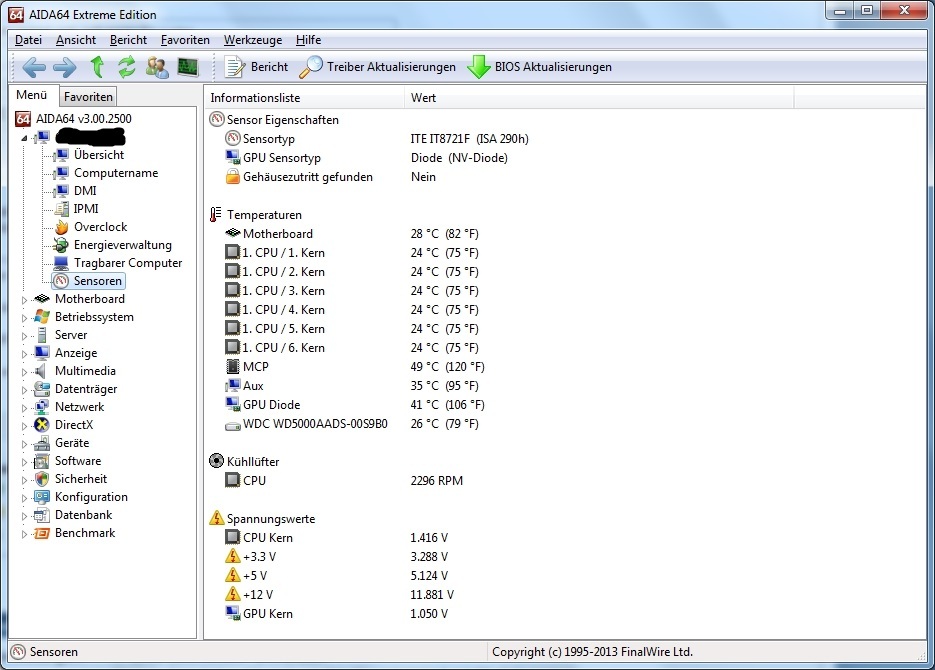Select the Sensortyp row
Viewport: 935px width, 670px height.
[x=377, y=139]
